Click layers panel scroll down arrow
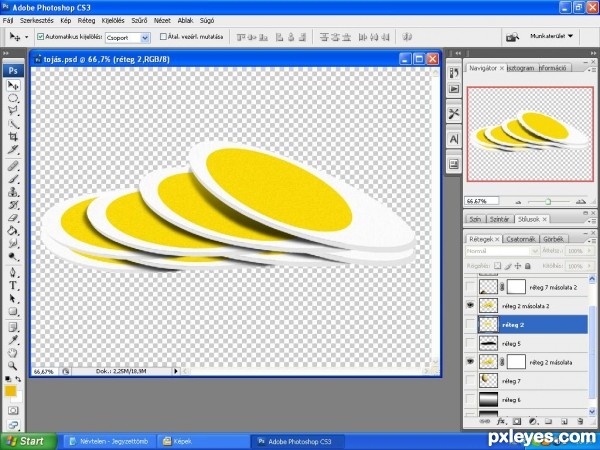 (592, 411)
